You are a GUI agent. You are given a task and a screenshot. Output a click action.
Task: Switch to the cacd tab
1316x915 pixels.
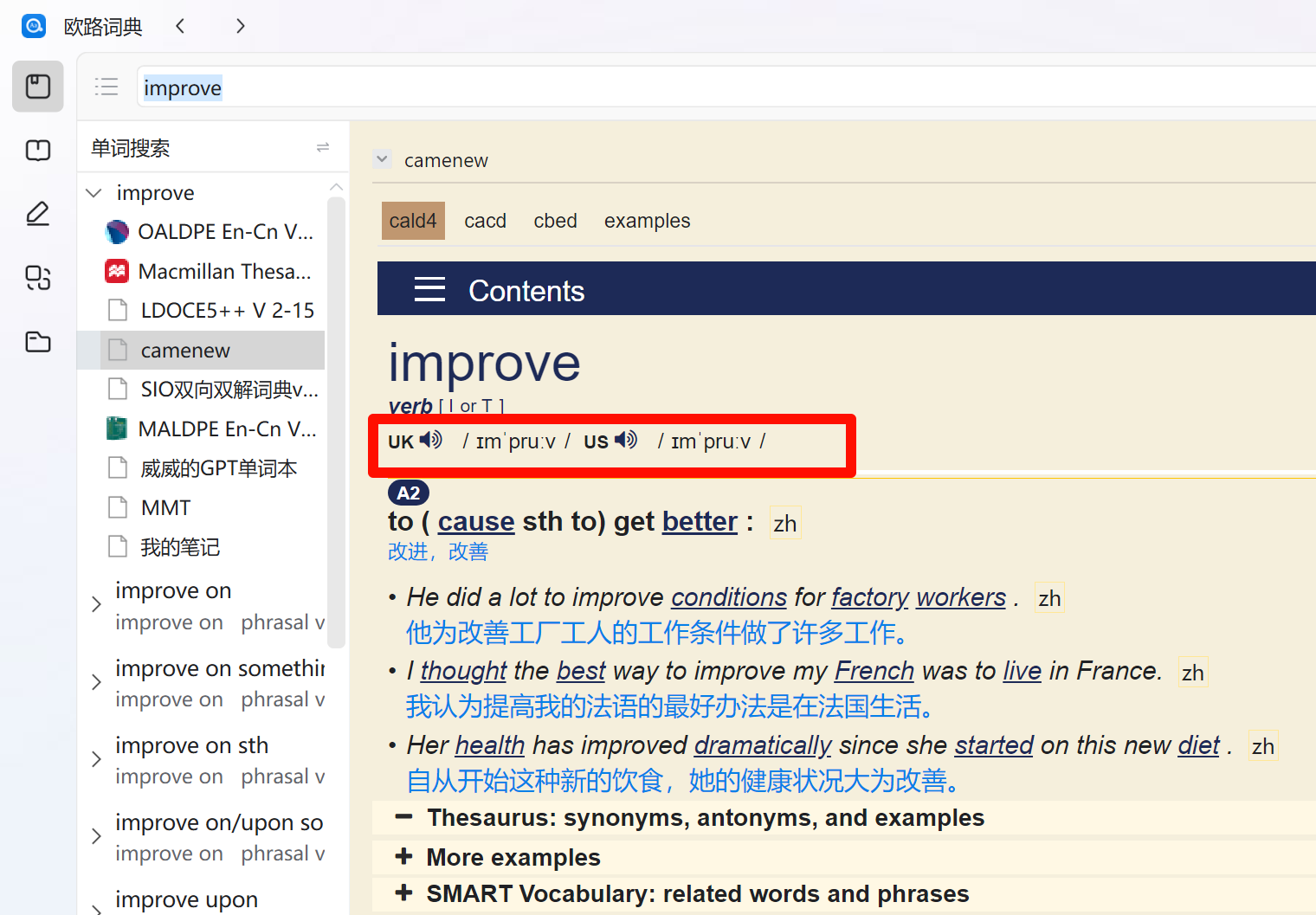(x=485, y=221)
